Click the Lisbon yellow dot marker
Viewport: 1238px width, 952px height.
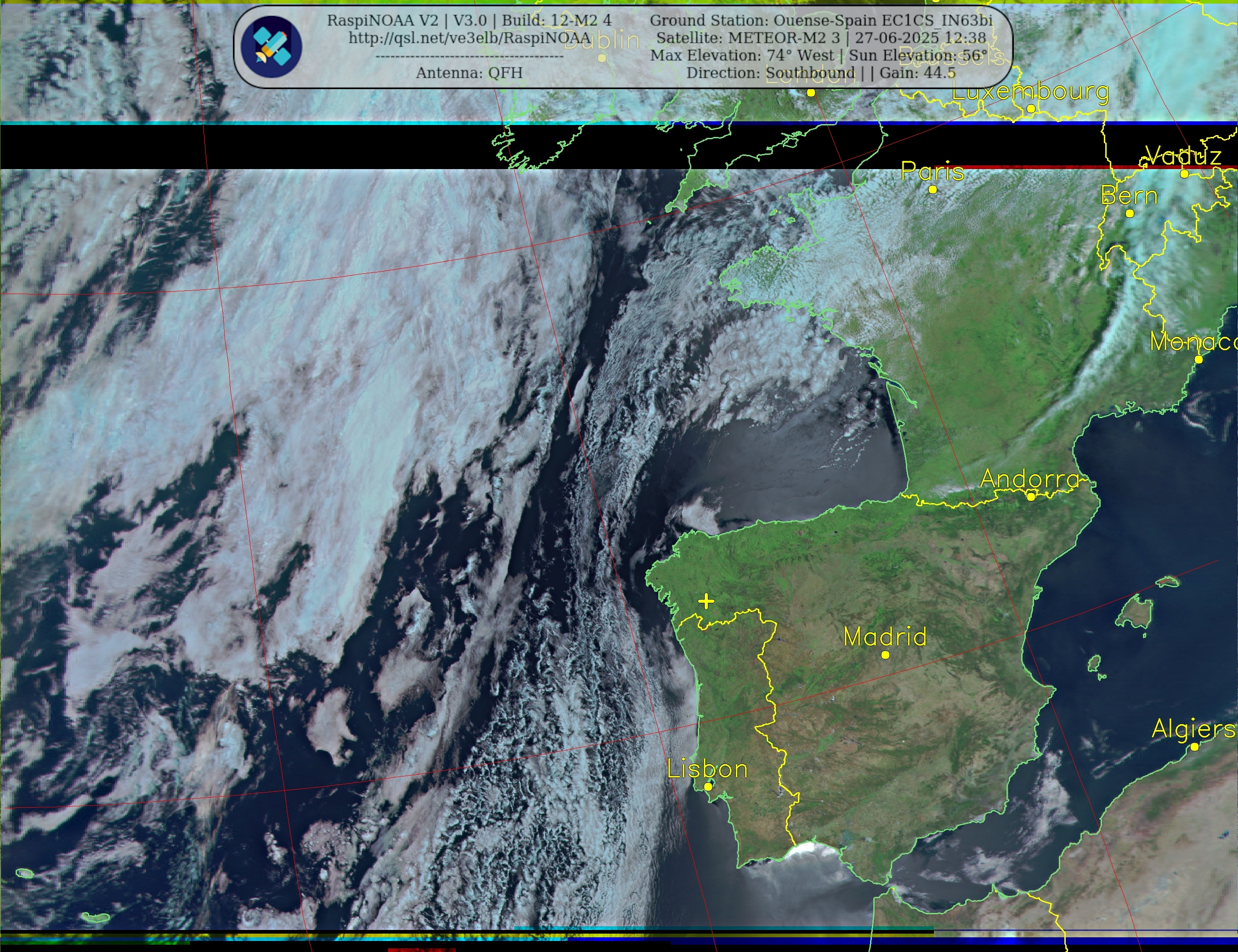coord(708,787)
